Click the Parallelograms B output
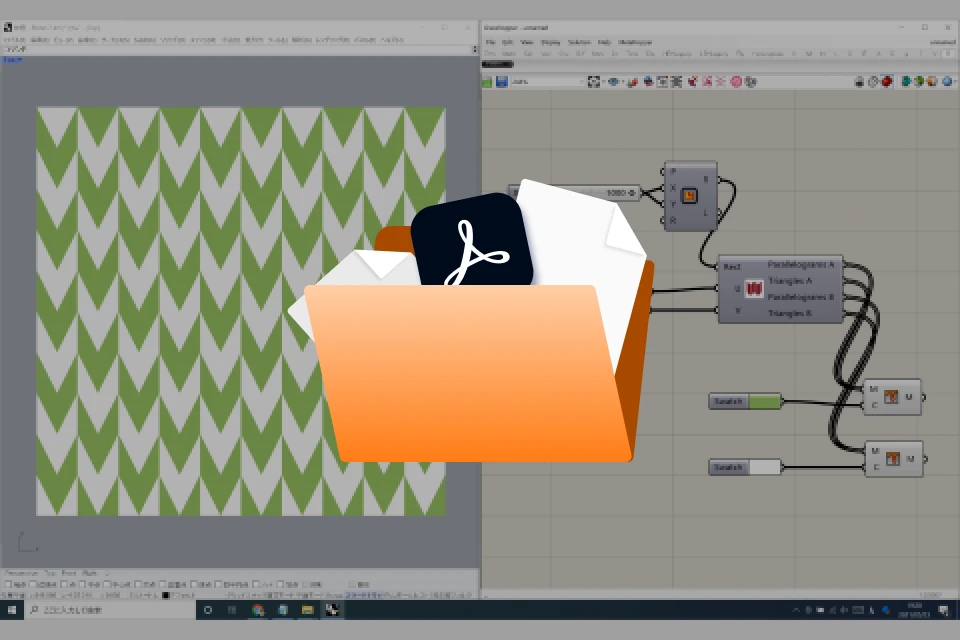 pos(801,297)
